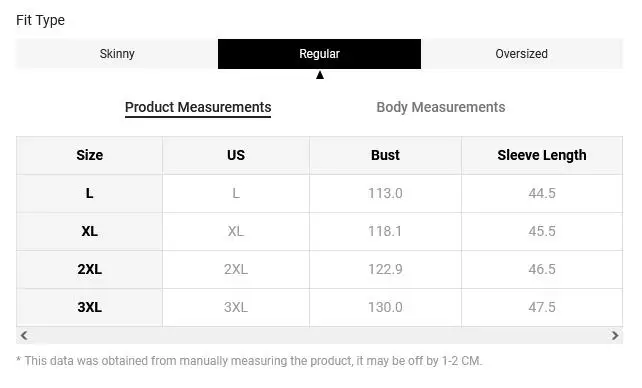Click the right scroll arrow under the table
Screen dimensions: 642x388
click(x=615, y=336)
